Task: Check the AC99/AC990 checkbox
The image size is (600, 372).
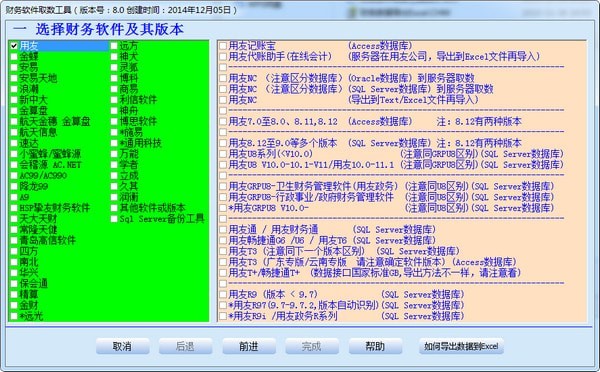Action: pyautogui.click(x=14, y=176)
